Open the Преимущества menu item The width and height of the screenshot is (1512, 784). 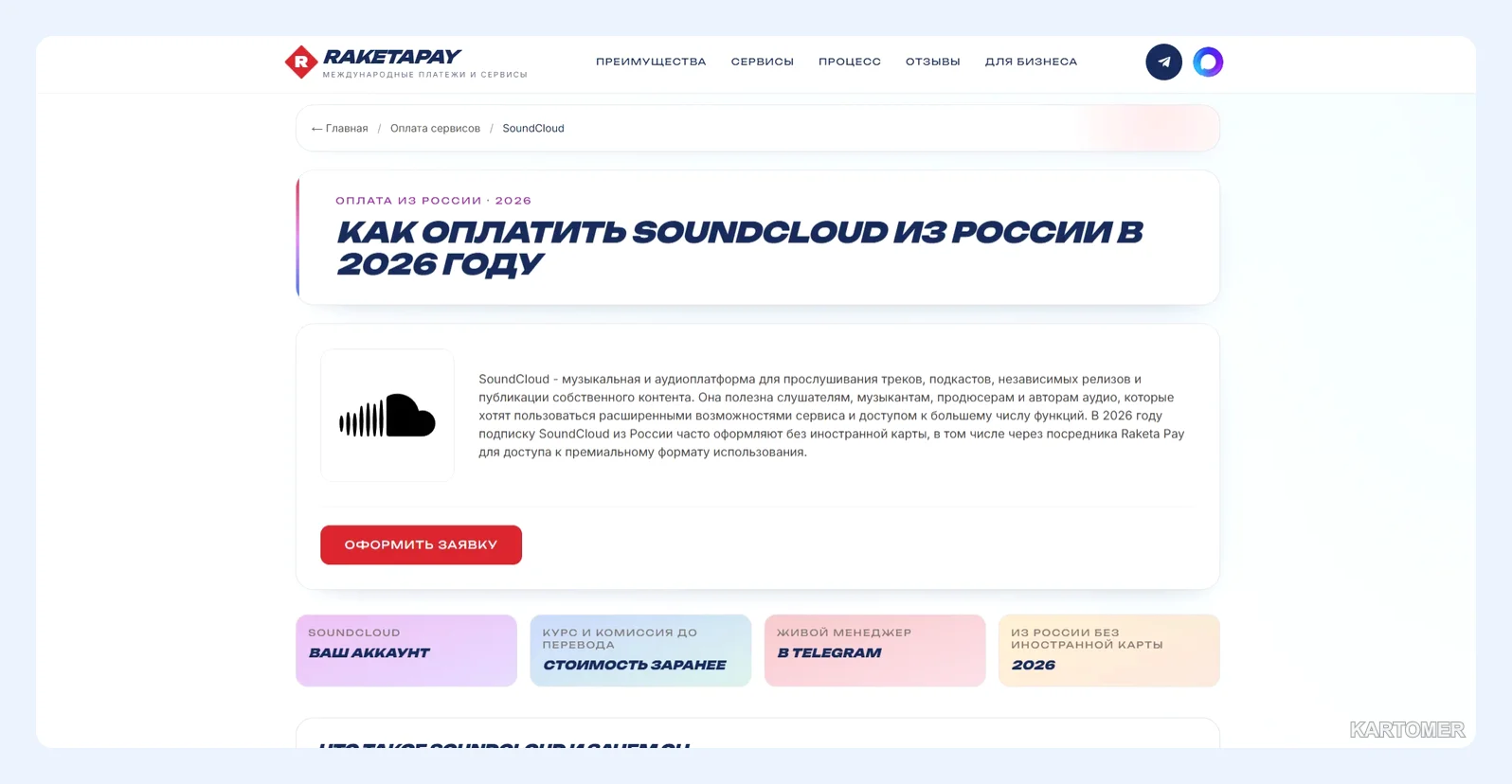click(x=651, y=62)
